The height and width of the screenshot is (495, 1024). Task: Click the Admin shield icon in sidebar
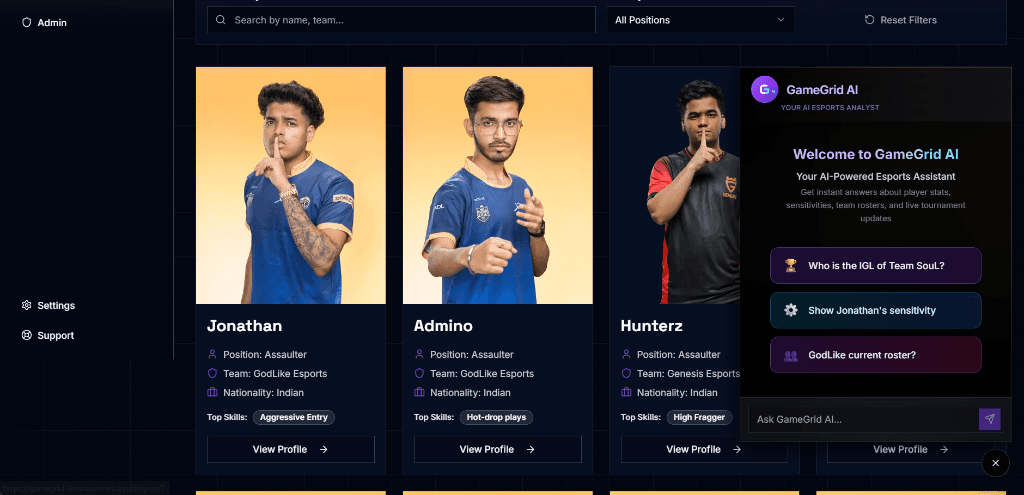(27, 23)
